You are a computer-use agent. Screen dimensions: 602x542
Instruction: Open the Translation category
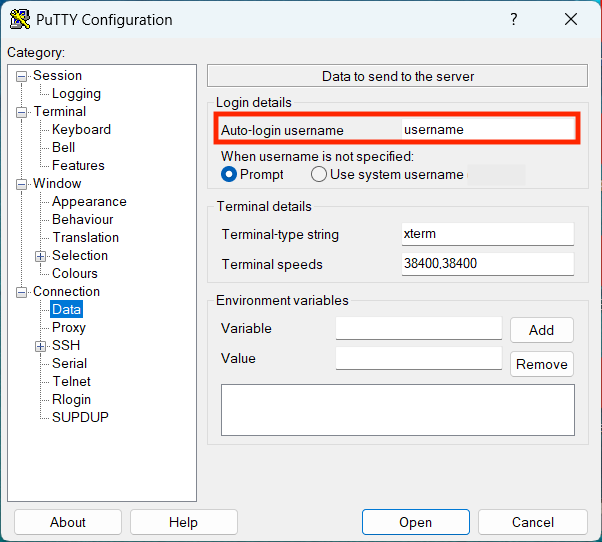pyautogui.click(x=86, y=238)
